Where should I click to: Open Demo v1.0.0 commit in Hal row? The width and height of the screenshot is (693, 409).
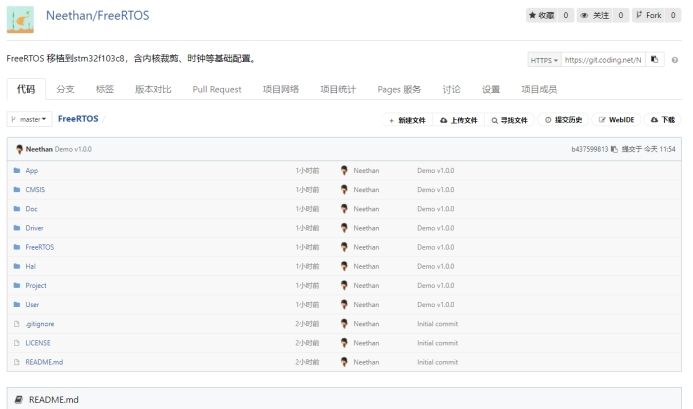click(436, 266)
